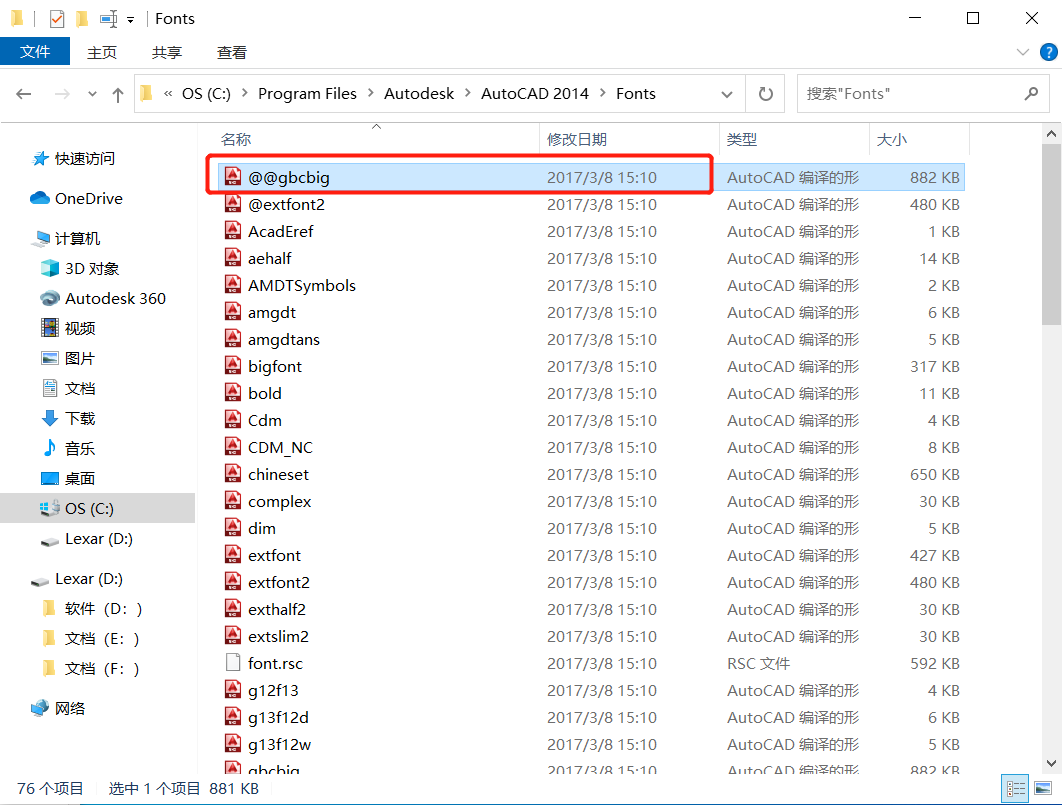1062x805 pixels.
Task: Refresh the Fonts folder
Action: [765, 93]
